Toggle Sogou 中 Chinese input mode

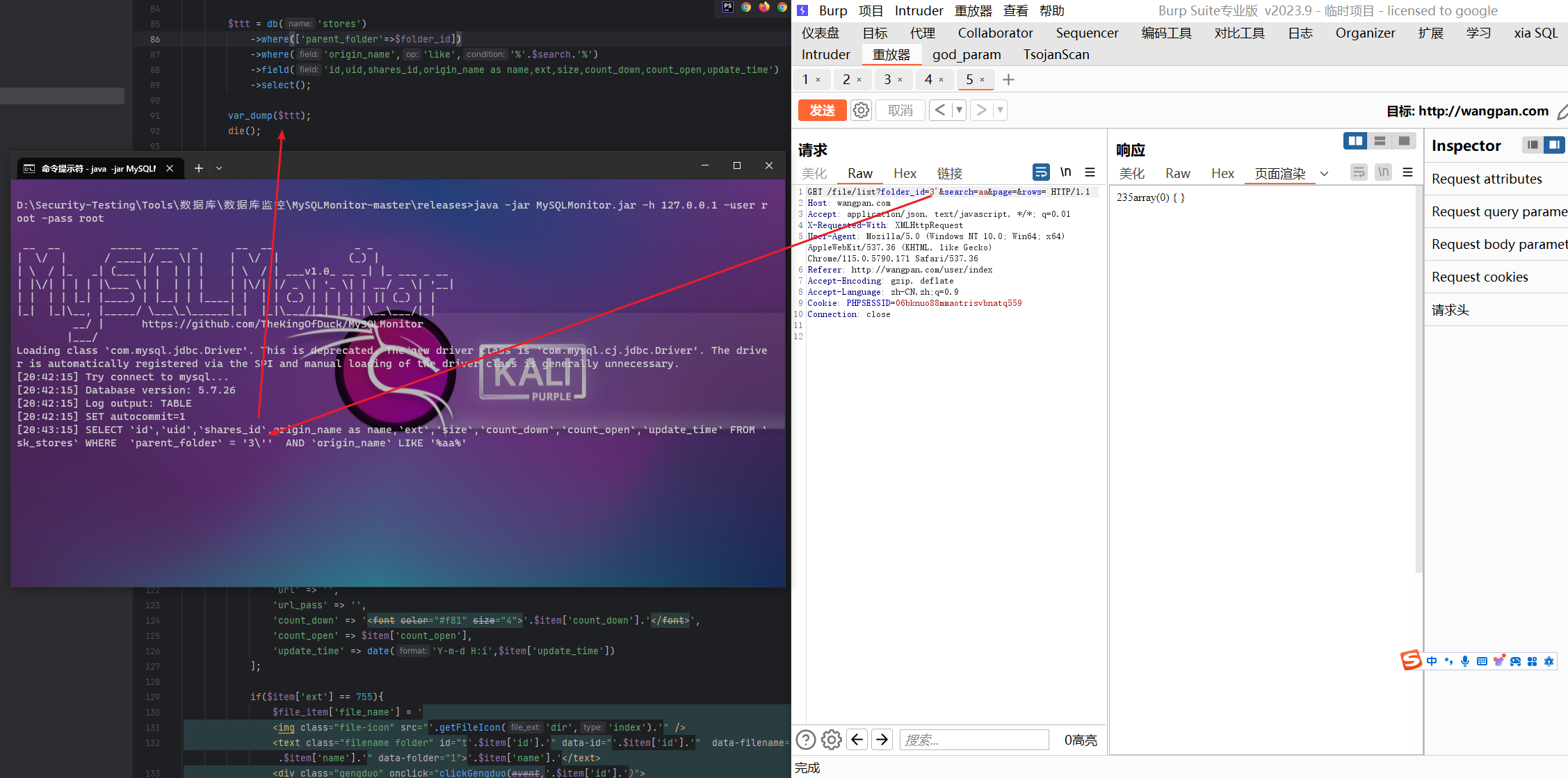pyautogui.click(x=1432, y=661)
